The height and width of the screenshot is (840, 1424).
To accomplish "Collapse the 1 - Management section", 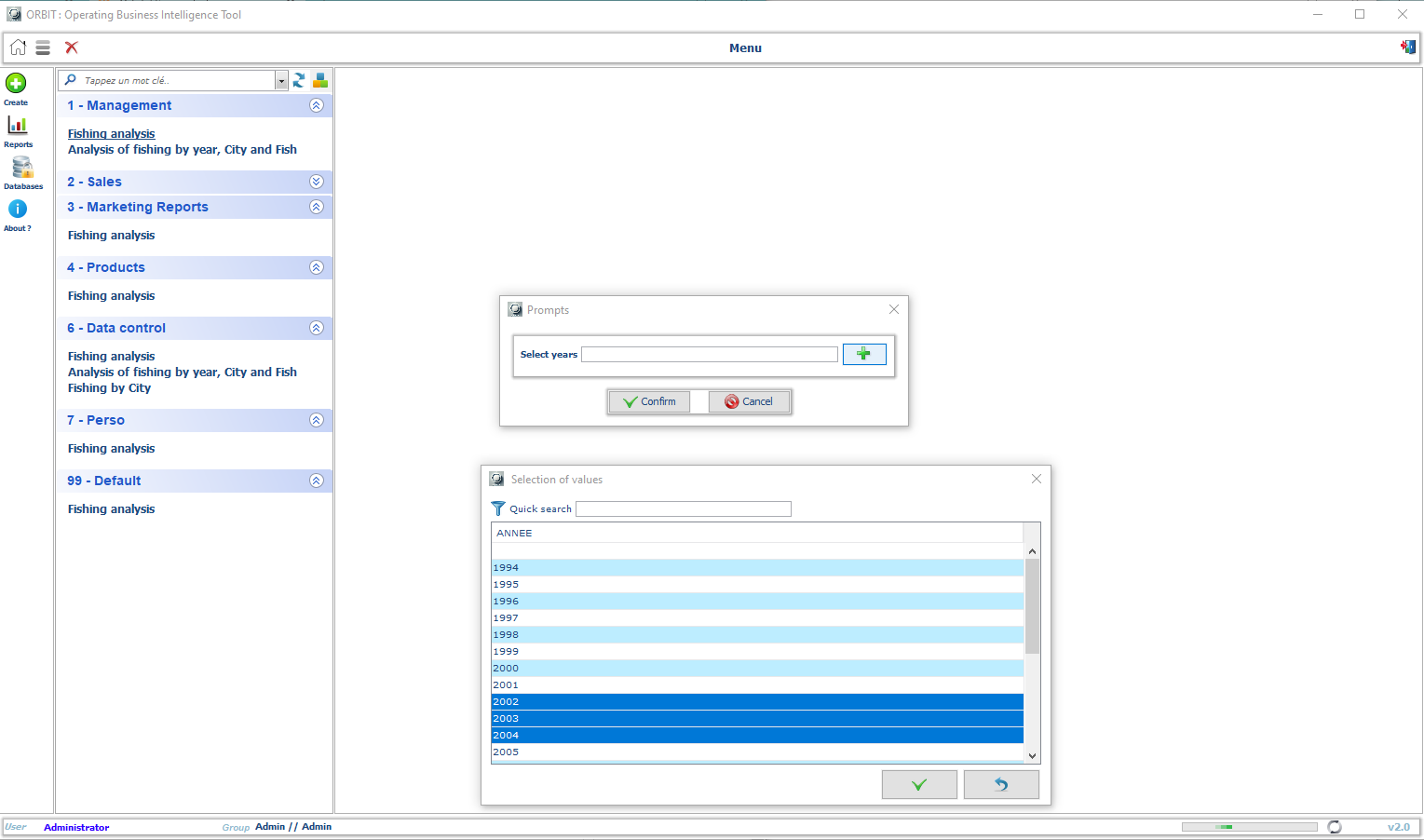I will point(317,105).
